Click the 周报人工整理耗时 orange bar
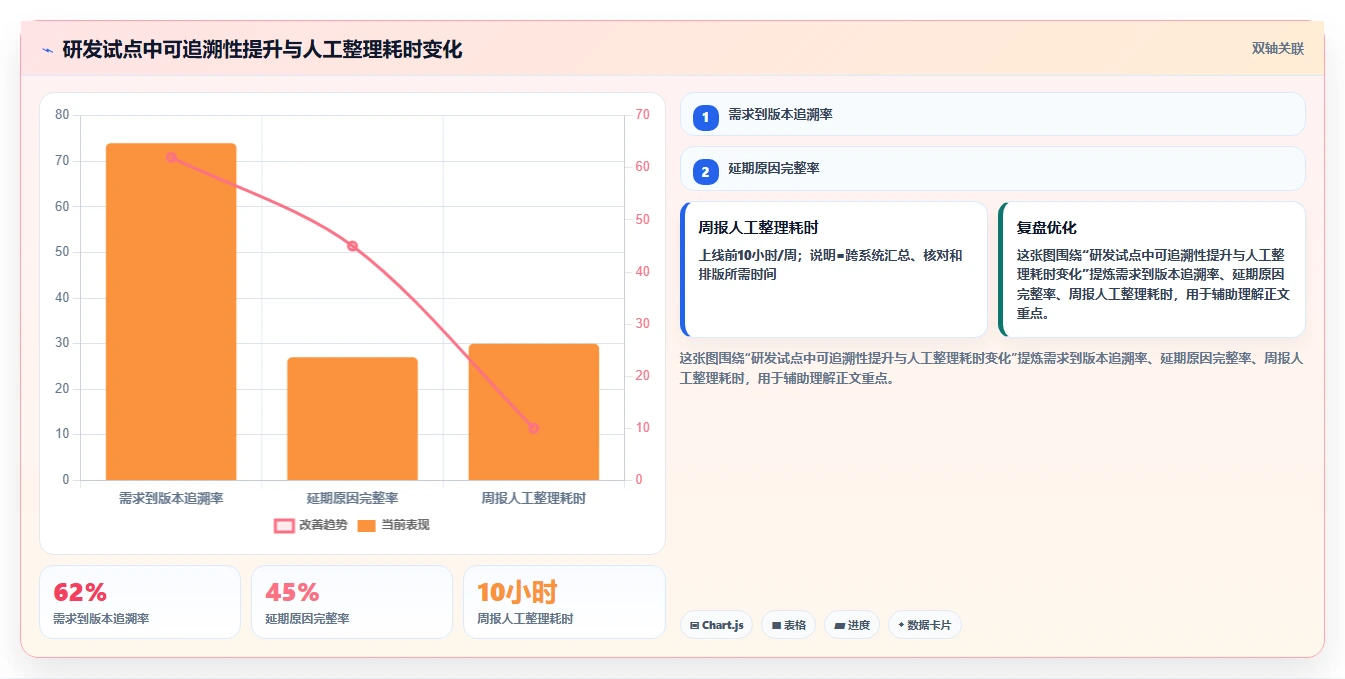This screenshot has height=679, width=1345. click(533, 412)
